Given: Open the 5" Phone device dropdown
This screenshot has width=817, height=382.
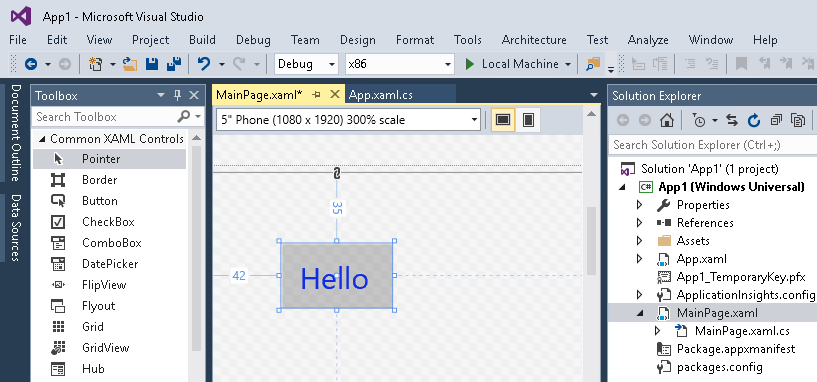Looking at the screenshot, I should tap(474, 120).
